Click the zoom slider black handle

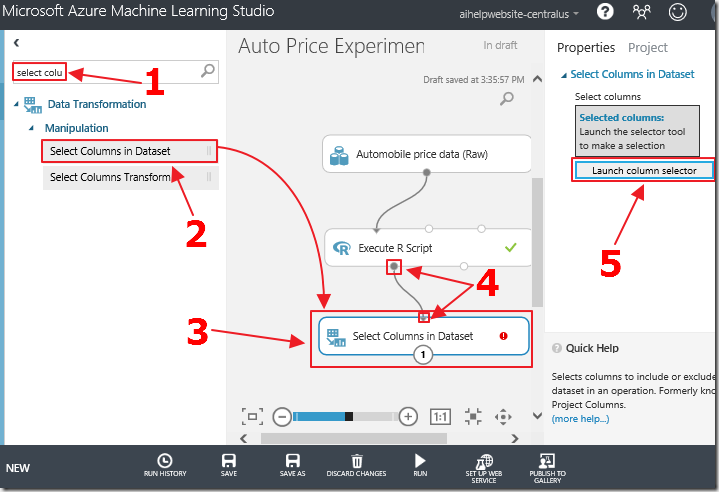(x=349, y=416)
